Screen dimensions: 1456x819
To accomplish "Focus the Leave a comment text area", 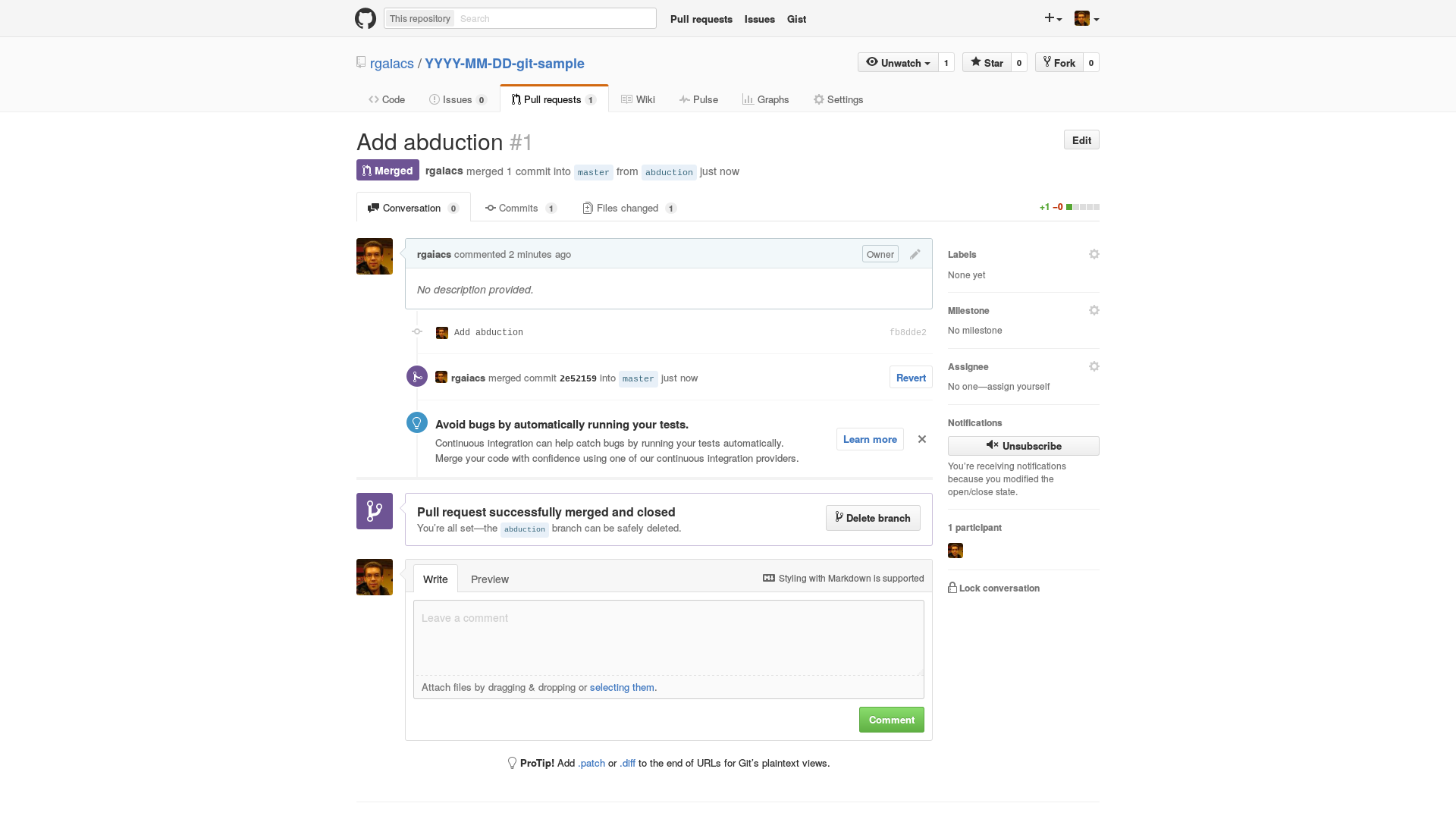I will (668, 637).
